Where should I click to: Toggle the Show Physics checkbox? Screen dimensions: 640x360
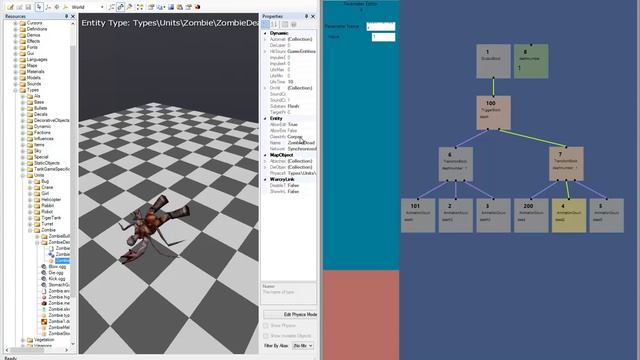pos(266,326)
